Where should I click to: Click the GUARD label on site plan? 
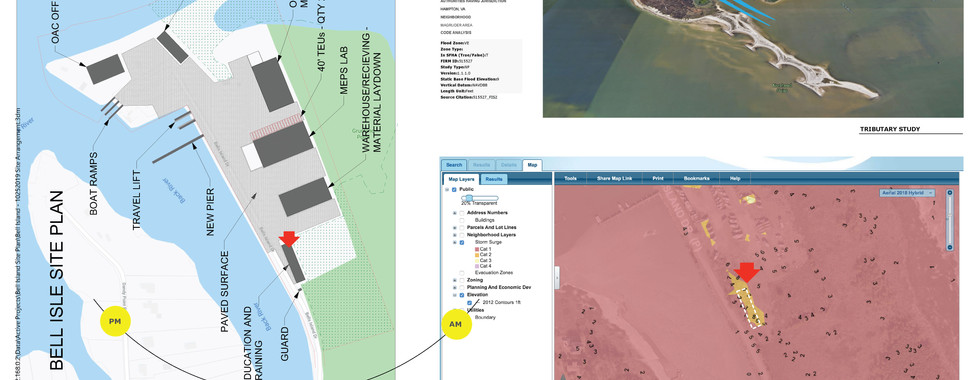click(x=284, y=344)
